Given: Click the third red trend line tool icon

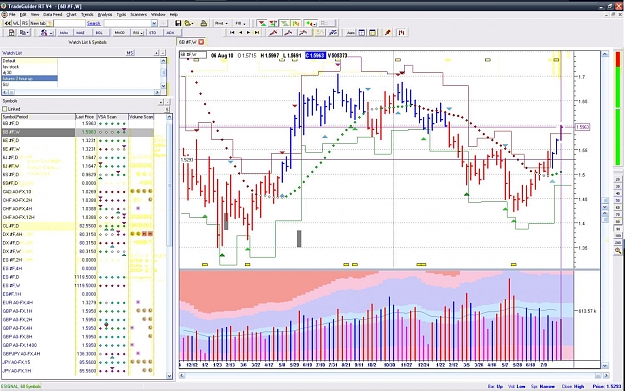Looking at the screenshot, I should 303,33.
